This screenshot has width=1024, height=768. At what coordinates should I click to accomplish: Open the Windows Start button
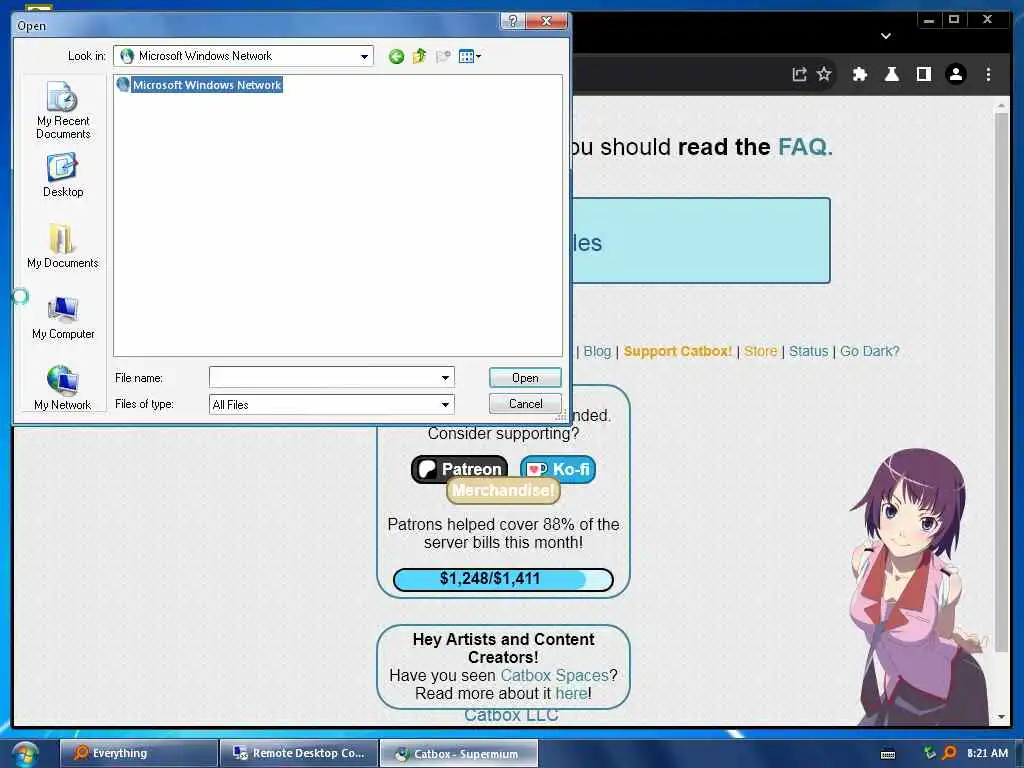[x=24, y=754]
